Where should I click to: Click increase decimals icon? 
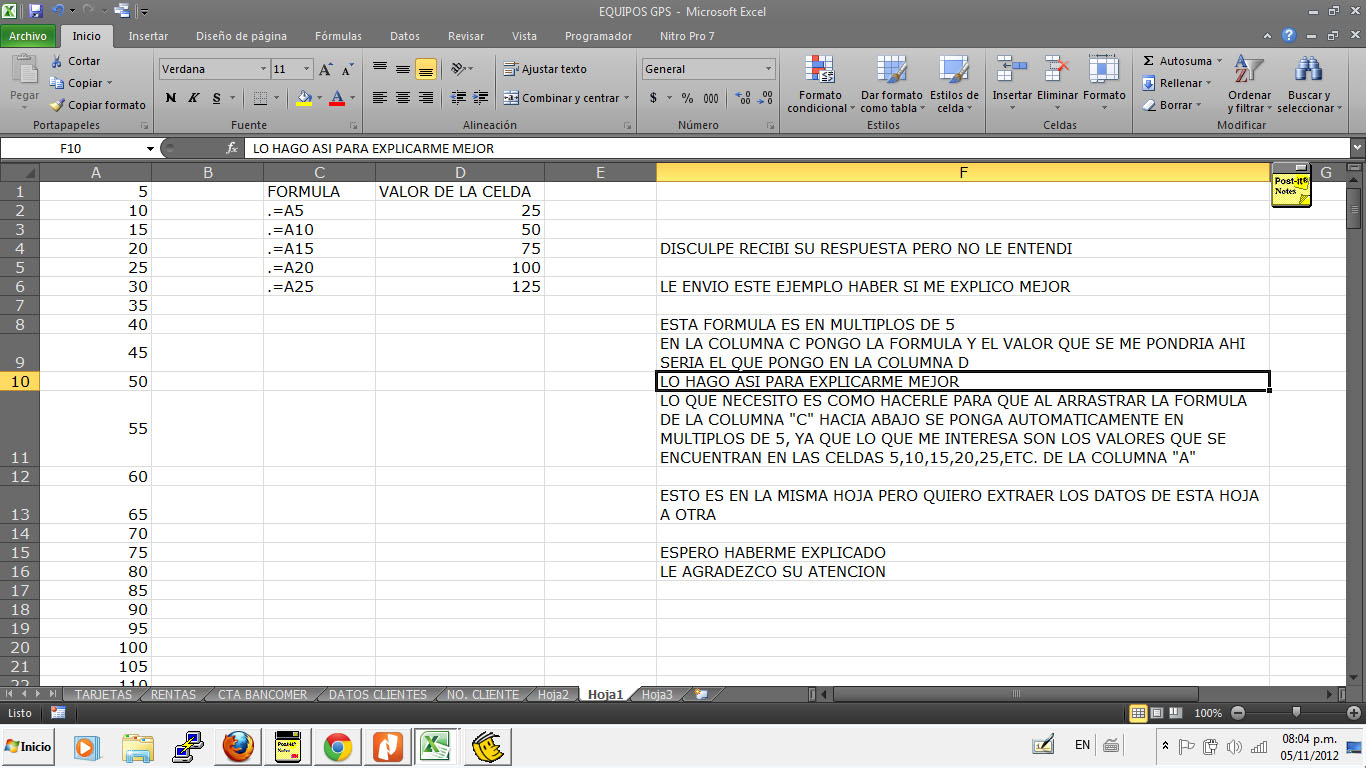tap(743, 98)
